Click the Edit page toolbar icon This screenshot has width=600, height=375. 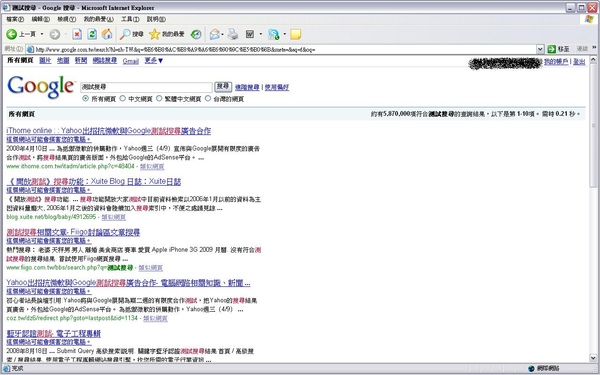click(x=250, y=34)
